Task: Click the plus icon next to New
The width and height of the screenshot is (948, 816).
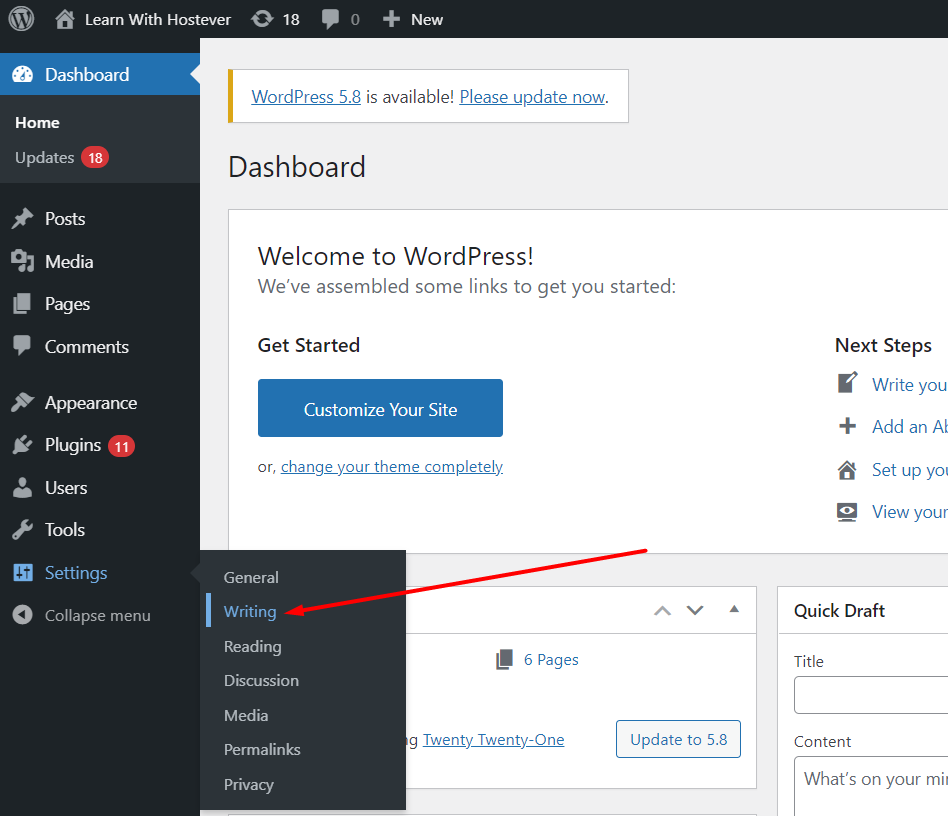Action: tap(391, 19)
